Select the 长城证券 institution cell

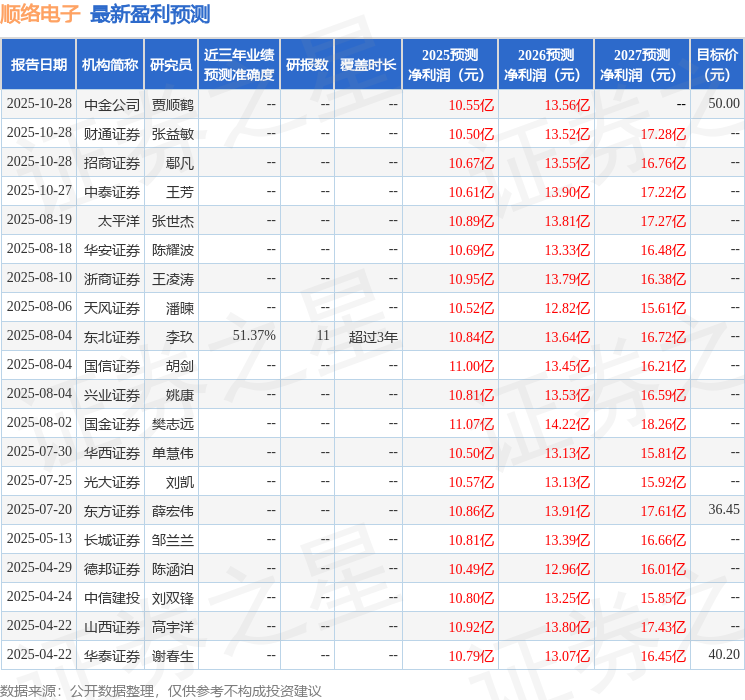pyautogui.click(x=112, y=540)
